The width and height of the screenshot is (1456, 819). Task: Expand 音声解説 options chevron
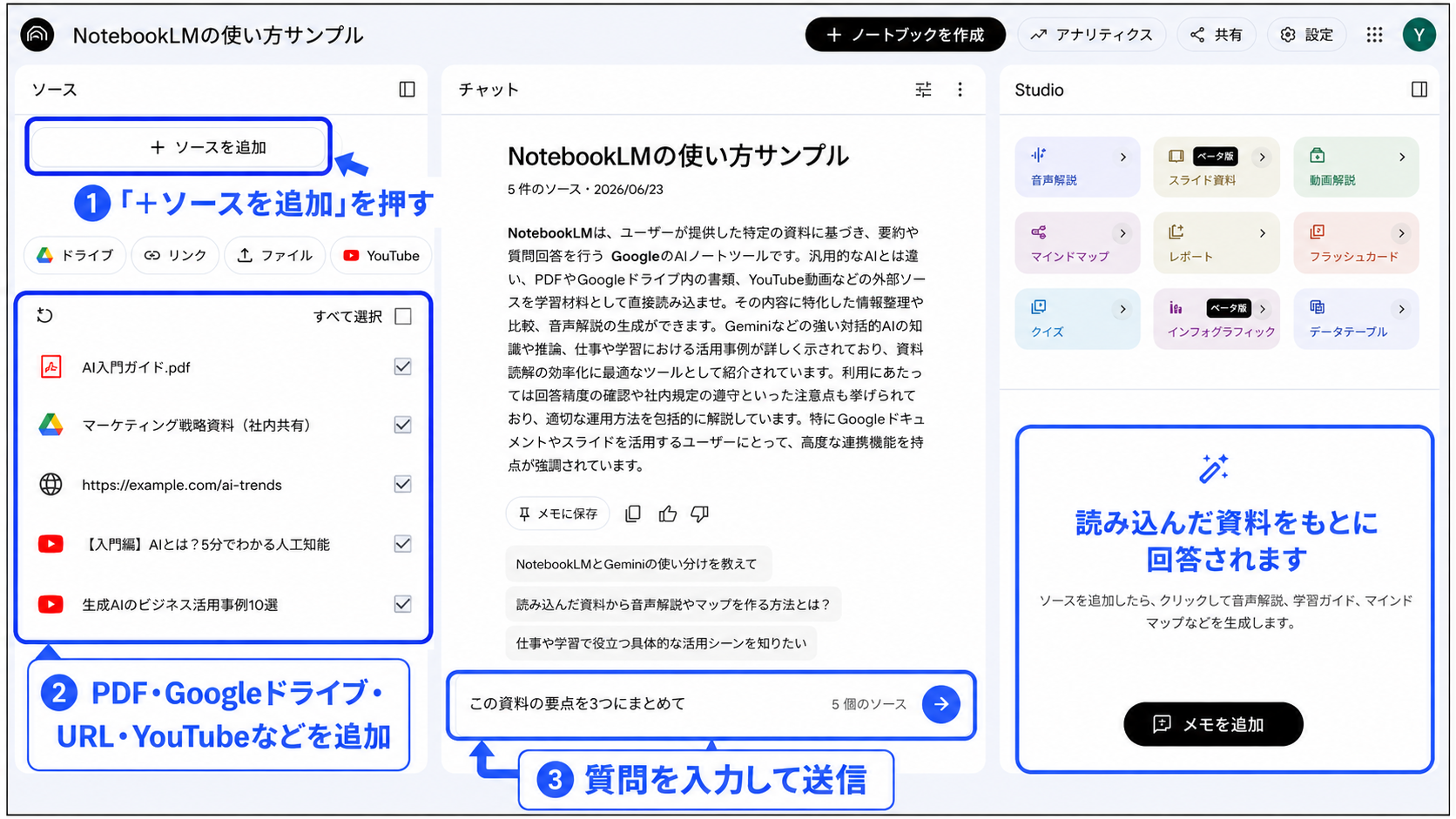(x=1122, y=158)
